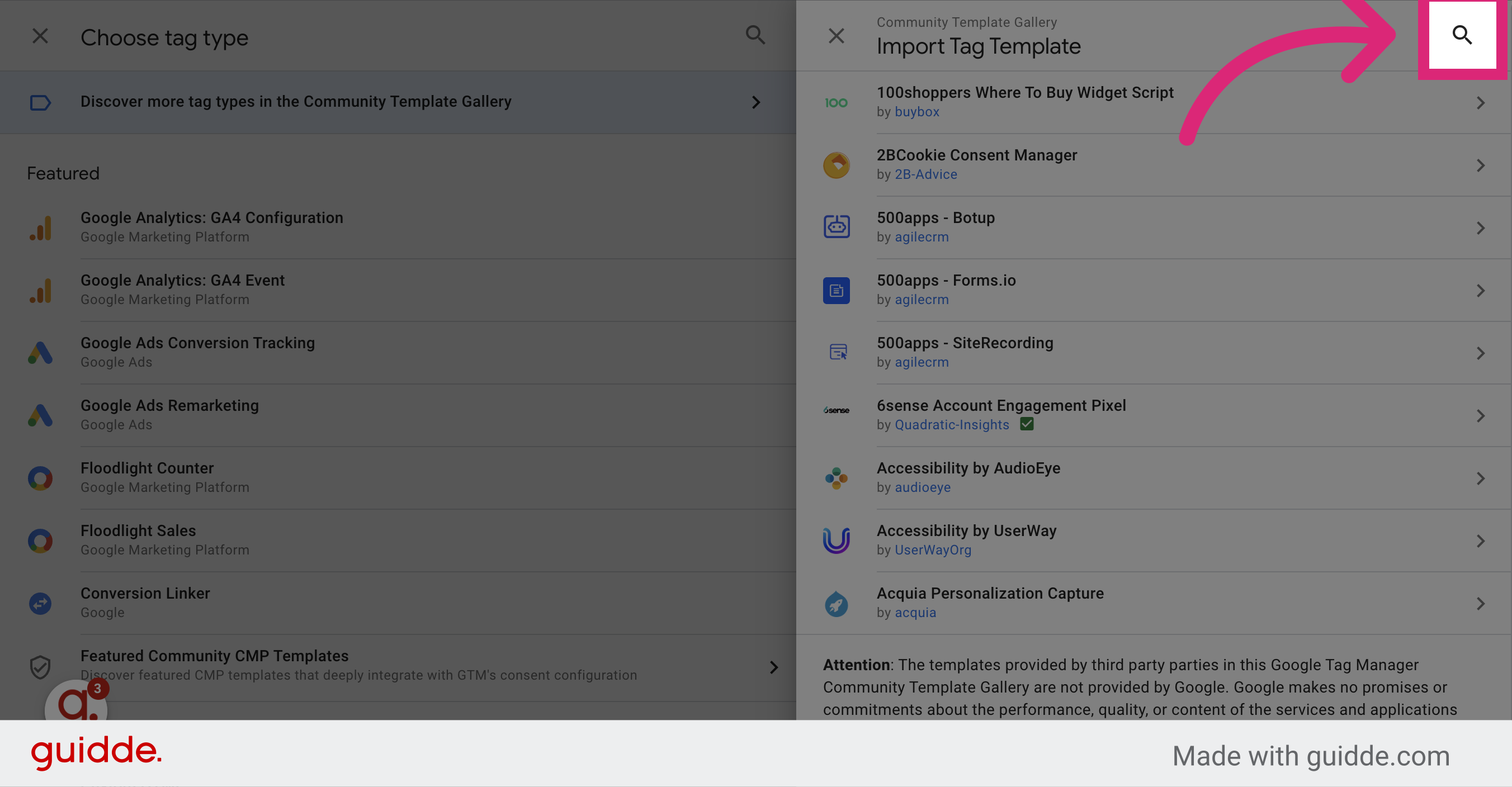The height and width of the screenshot is (787, 1512).
Task: Click search icon in Choose tag type header
Action: (755, 35)
